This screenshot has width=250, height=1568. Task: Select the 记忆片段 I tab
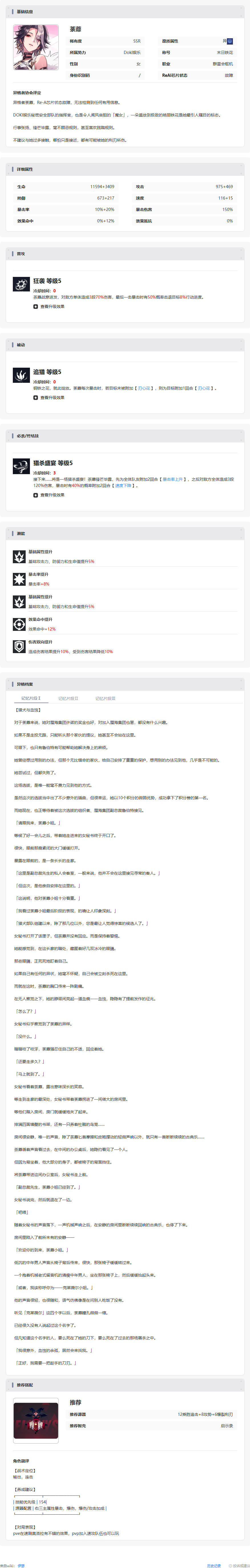(x=31, y=698)
